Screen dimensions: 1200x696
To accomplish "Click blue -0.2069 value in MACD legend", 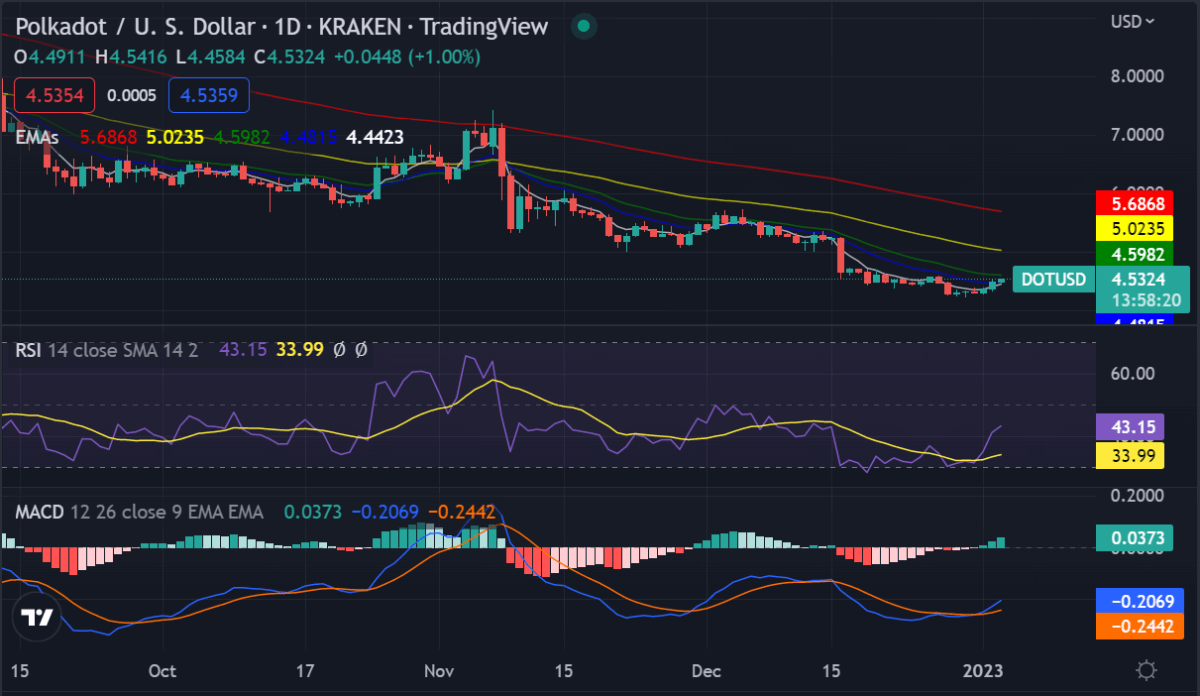I will tap(384, 512).
